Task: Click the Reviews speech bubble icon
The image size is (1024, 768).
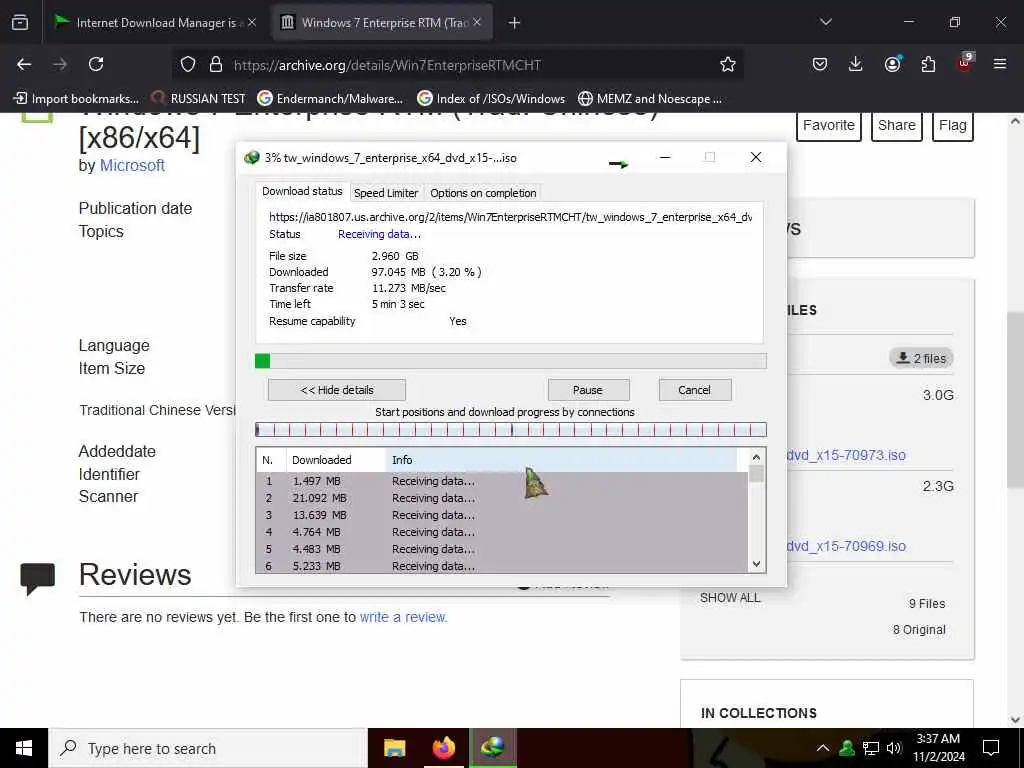Action: tap(38, 578)
